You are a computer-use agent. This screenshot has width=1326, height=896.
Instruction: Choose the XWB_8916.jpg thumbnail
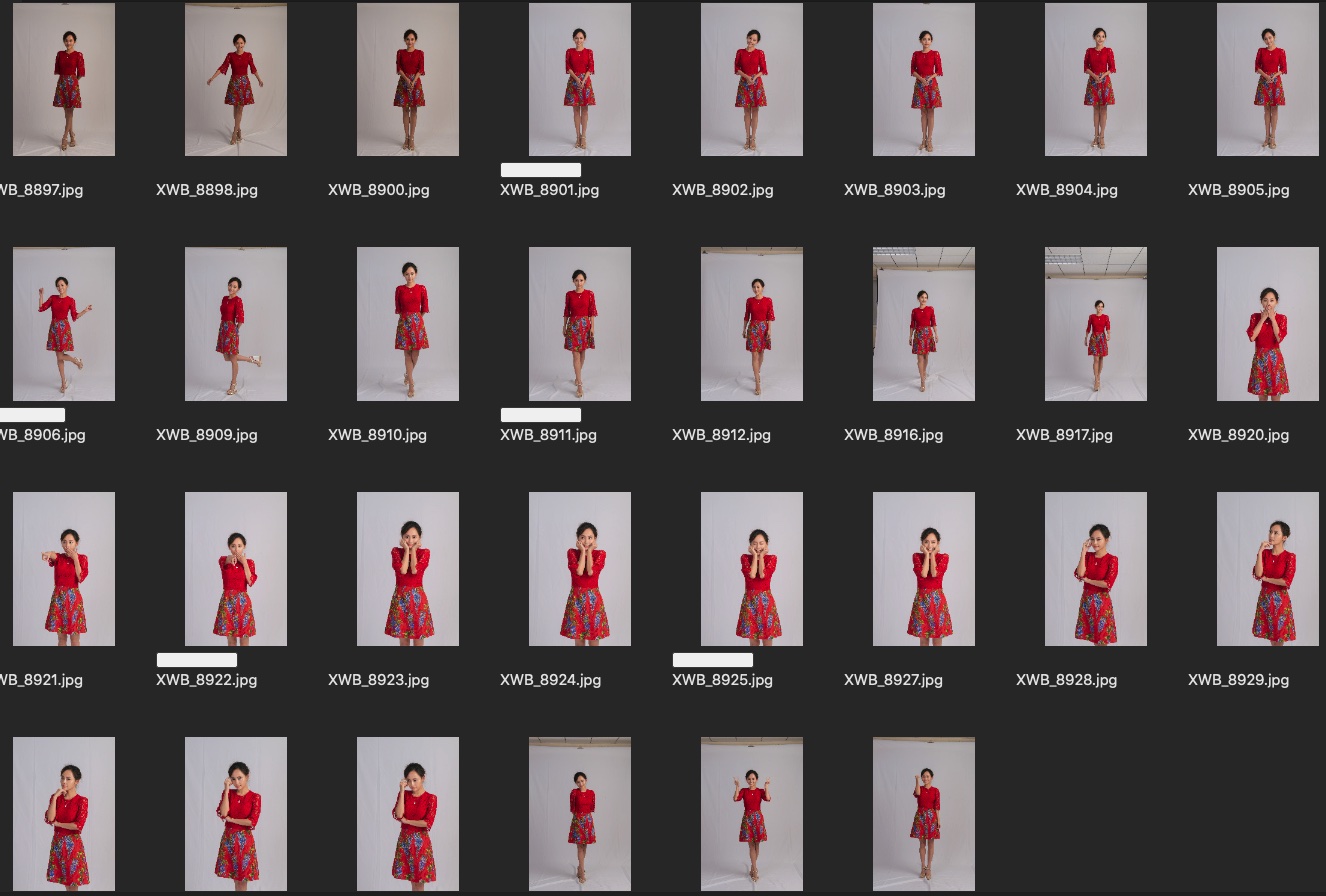click(x=924, y=324)
